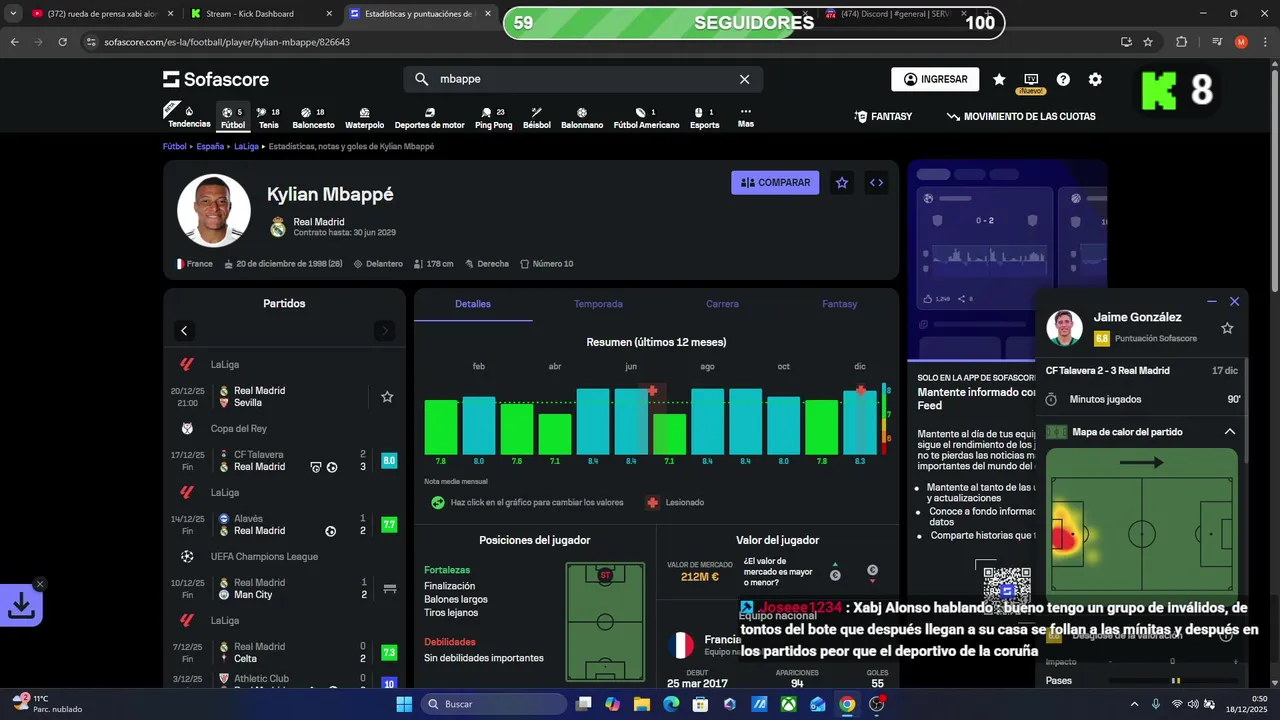Viewport: 1280px width, 720px height.
Task: Select the Béisbol sport icon
Action: [536, 118]
